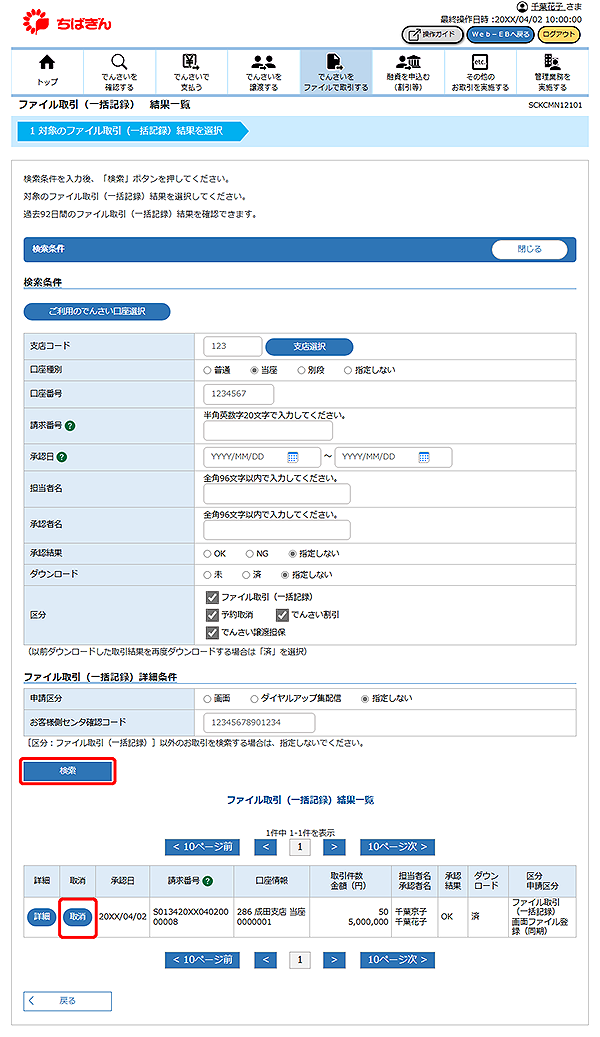Click the 担当者名 input field
This screenshot has width=600, height=1037.
277,494
